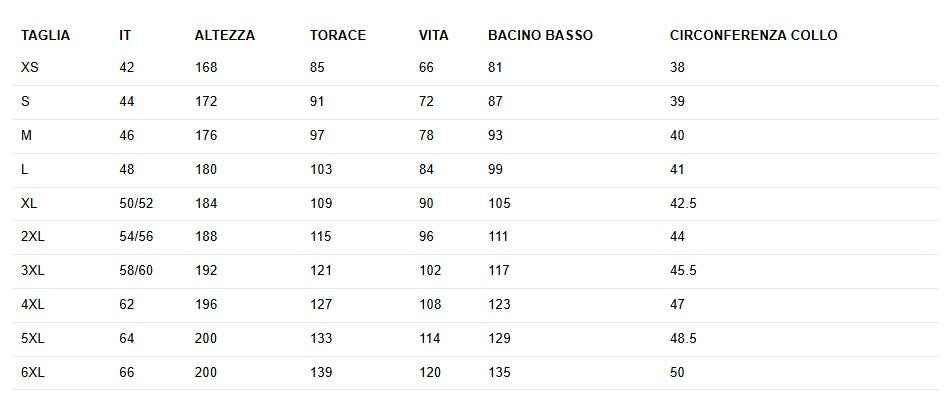Select the BACINO BASSO header
Viewport: 950px width, 413px height.
coord(540,36)
